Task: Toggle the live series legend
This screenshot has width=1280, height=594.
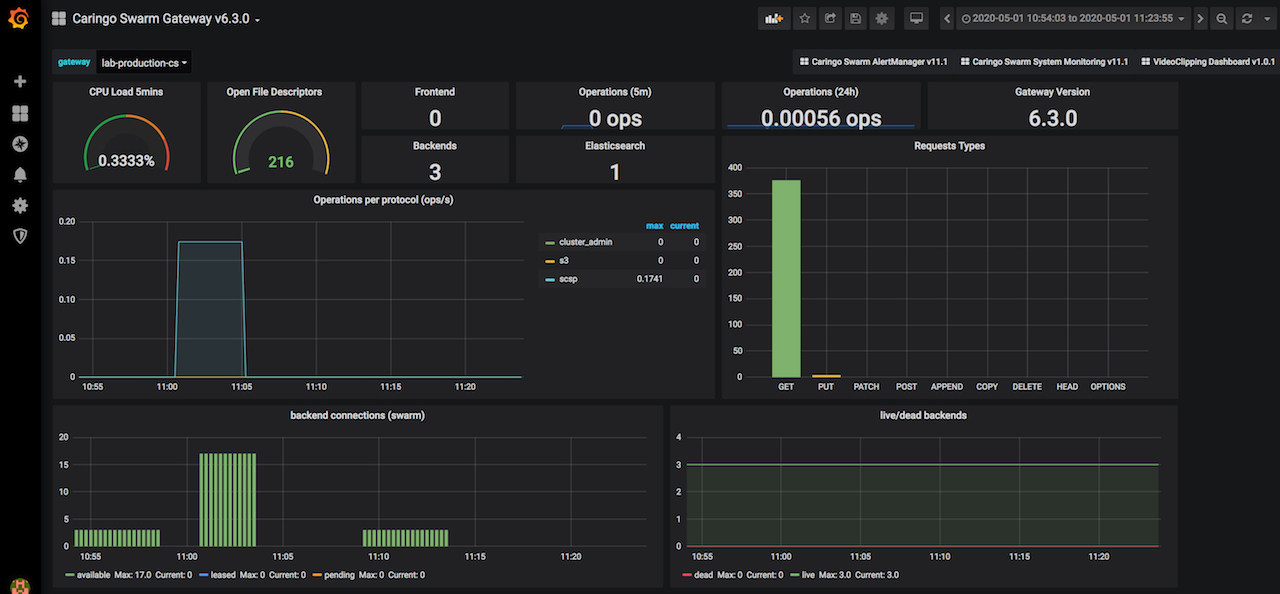Action: (810, 575)
